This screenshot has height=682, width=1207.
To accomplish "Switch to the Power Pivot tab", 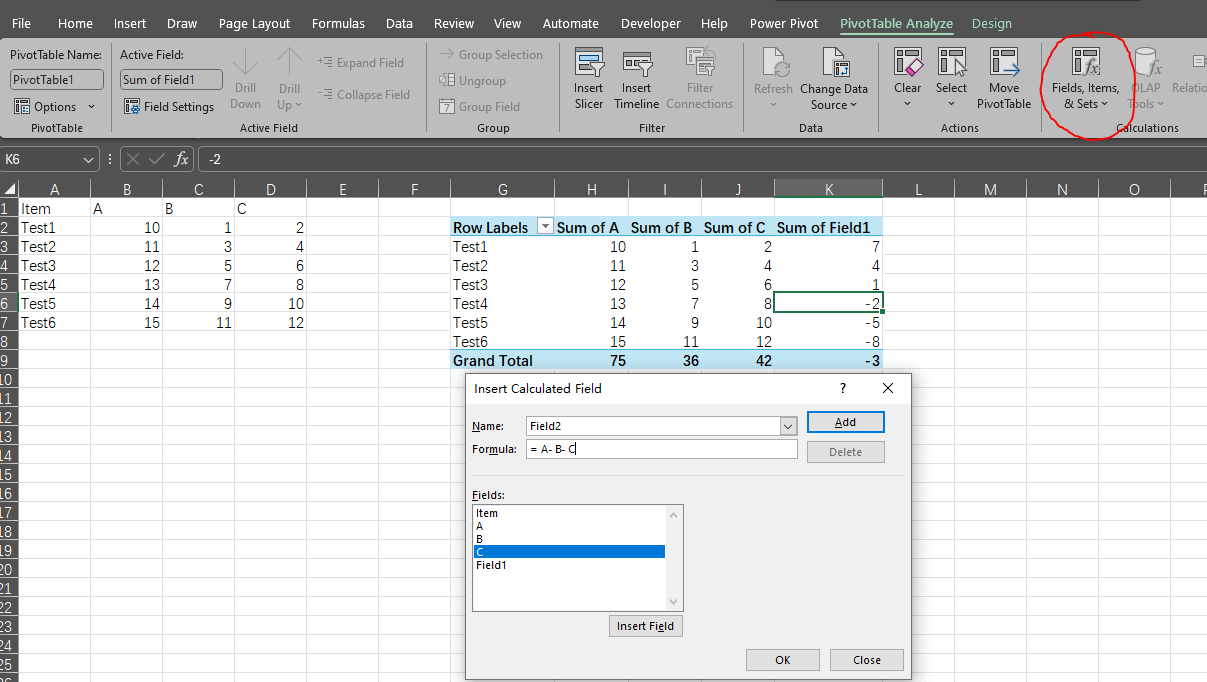I will tap(784, 23).
